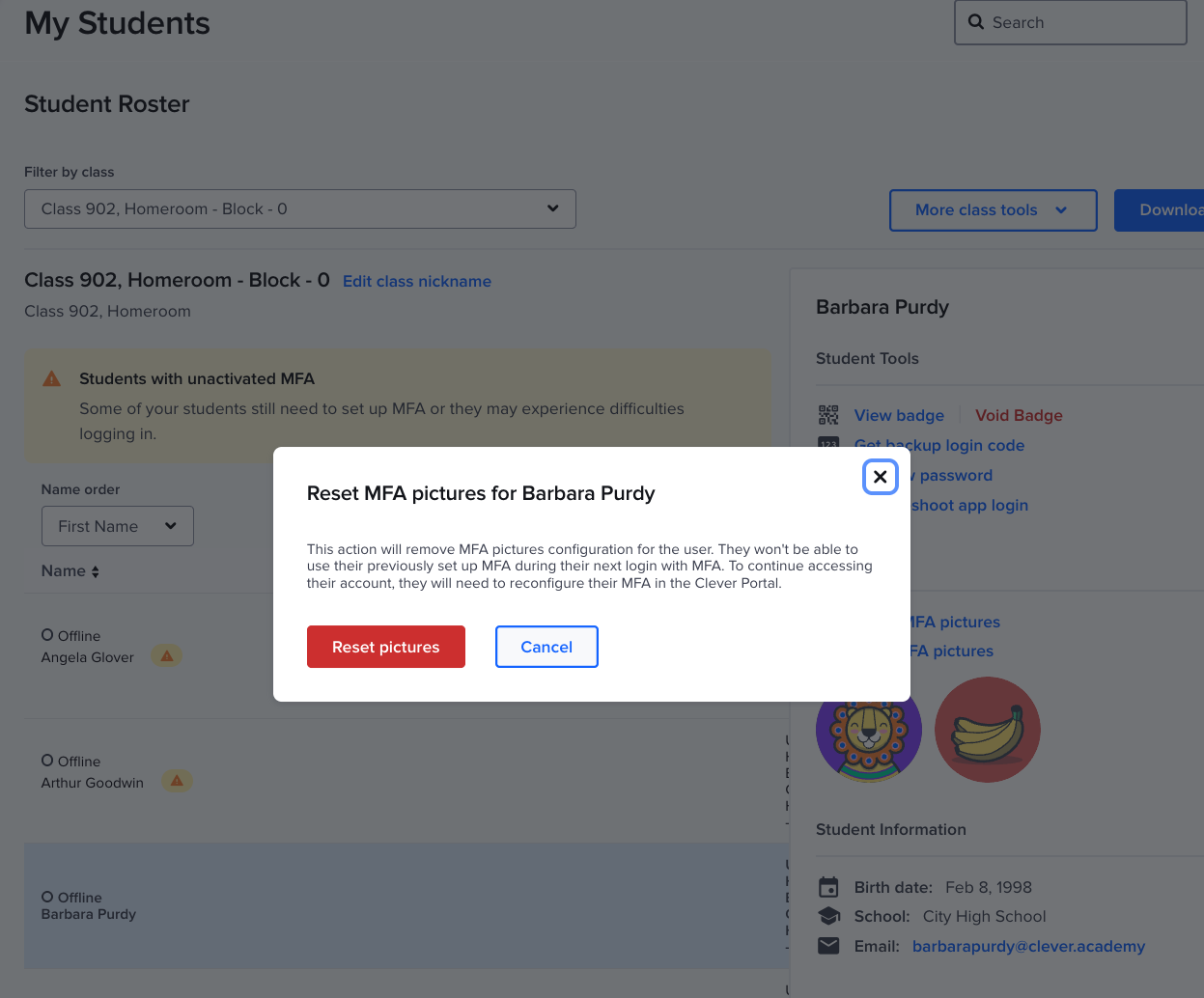Select the Void Badge link
The image size is (1204, 998).
tap(1019, 414)
